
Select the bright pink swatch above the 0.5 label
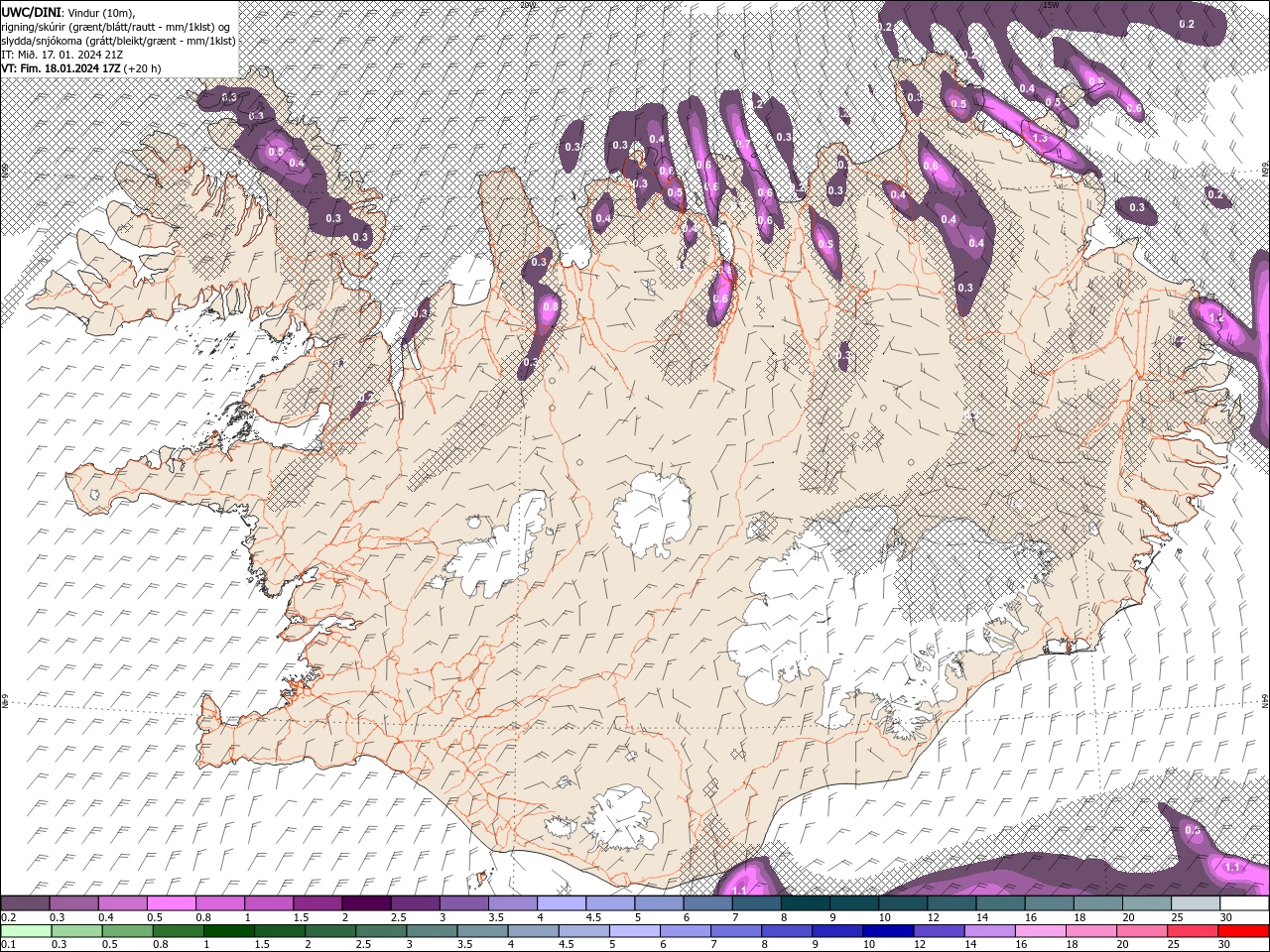tap(171, 903)
